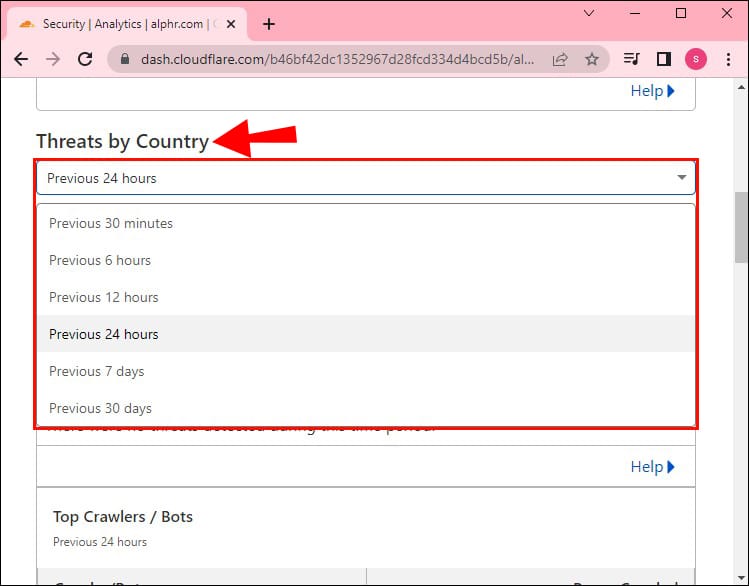Select Previous 30 minutes option

[111, 223]
